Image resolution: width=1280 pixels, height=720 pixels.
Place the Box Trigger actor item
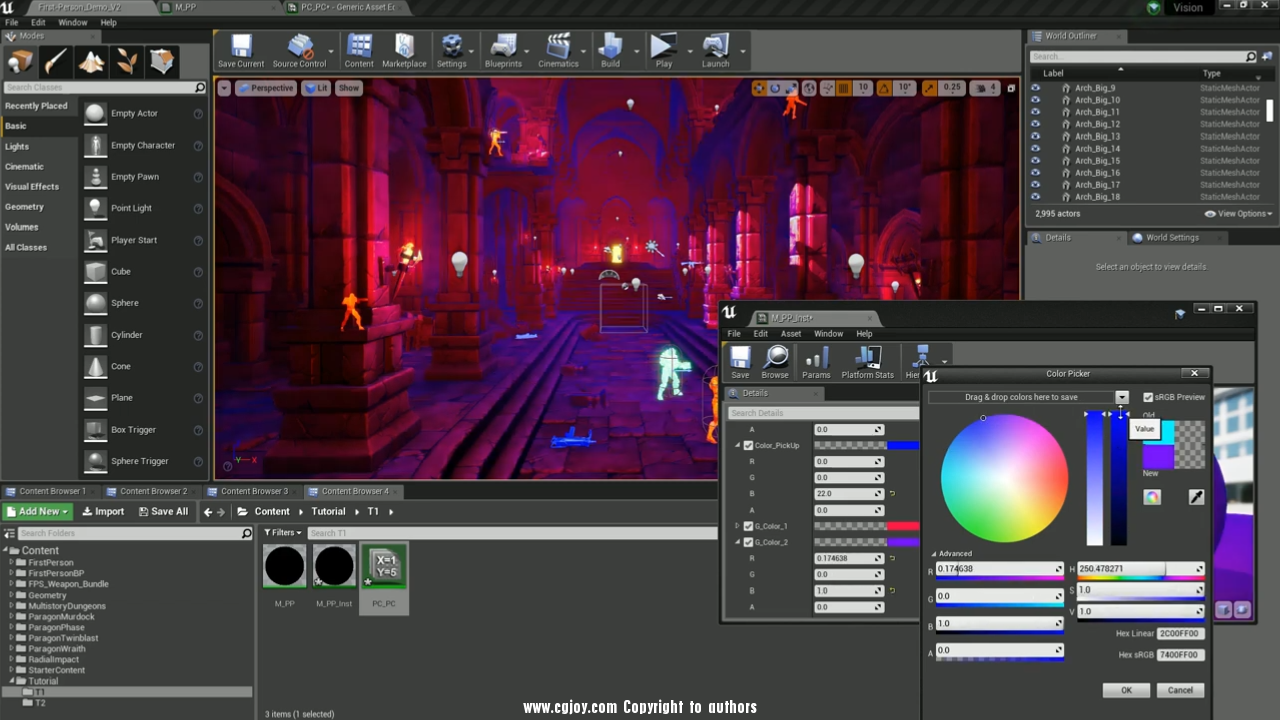[144, 430]
